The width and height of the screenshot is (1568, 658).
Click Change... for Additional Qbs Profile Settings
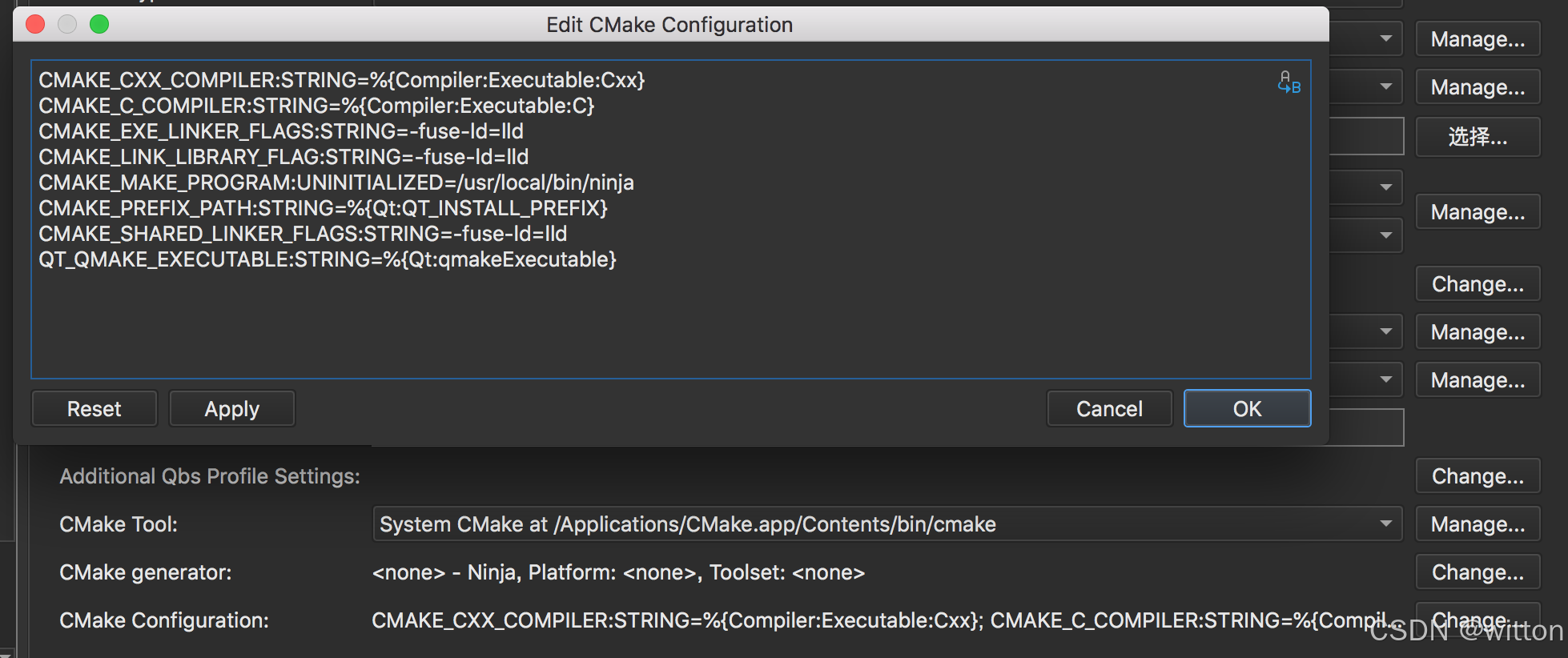pos(1478,476)
